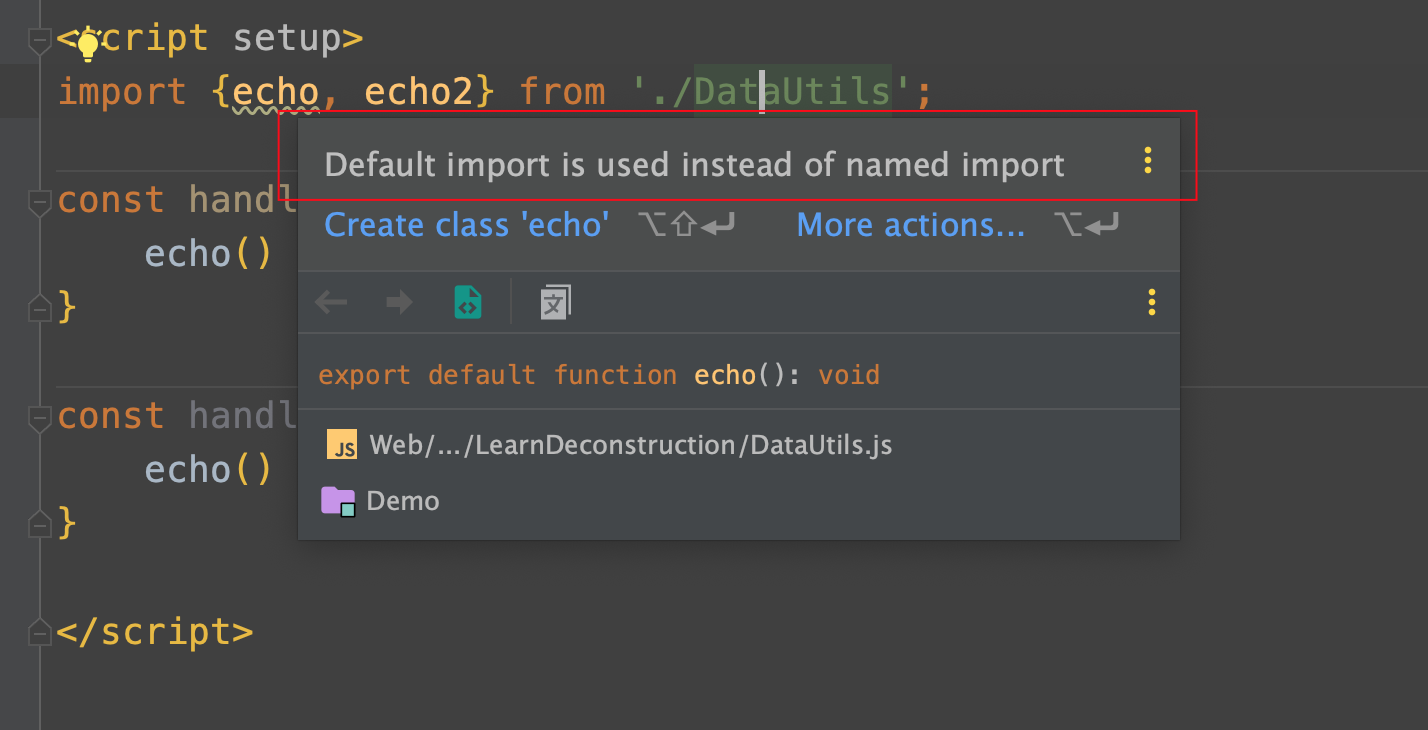Open the Web/.../LearnDeconstruction/DataUtils.js file path
Viewport: 1428px width, 730px height.
point(630,445)
